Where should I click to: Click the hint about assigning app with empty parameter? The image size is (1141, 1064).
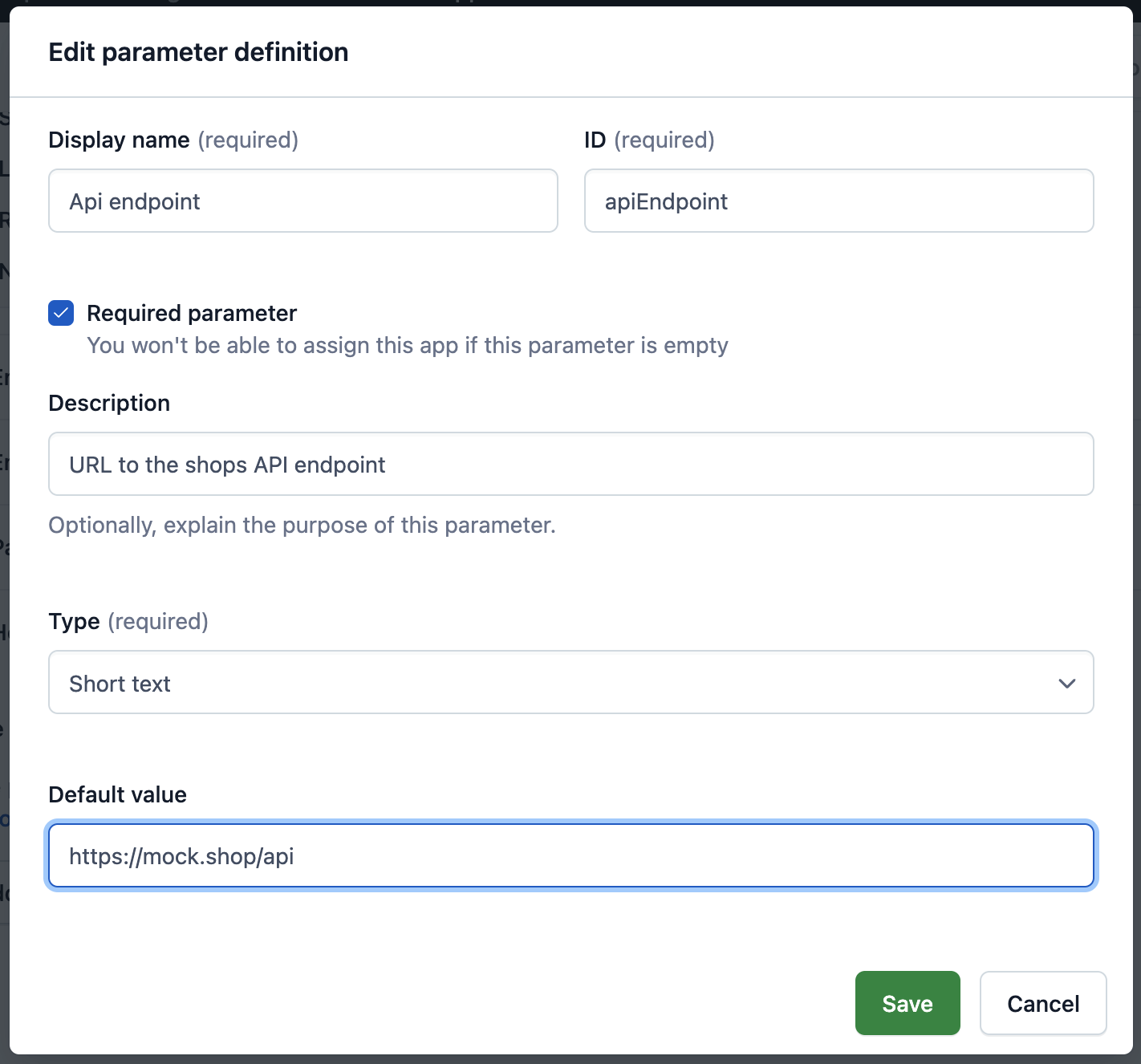[x=407, y=346]
